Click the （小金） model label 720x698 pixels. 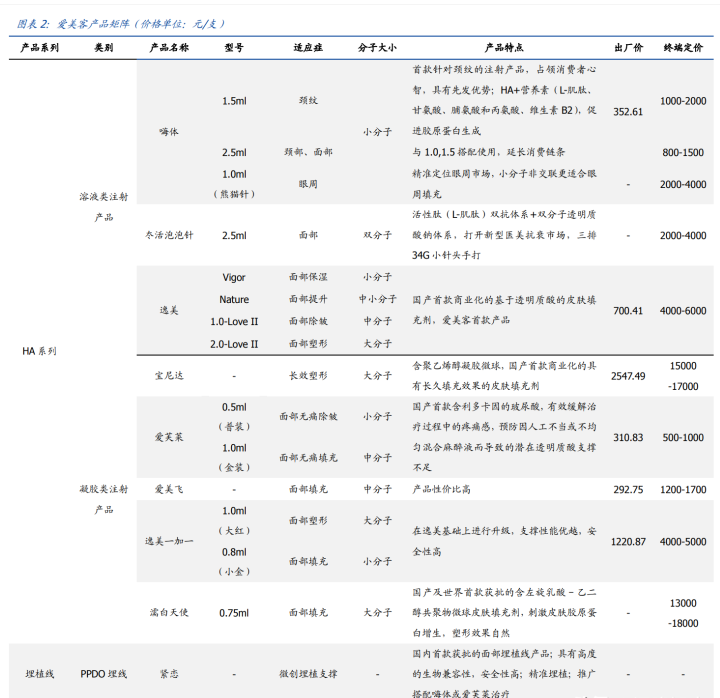234,572
